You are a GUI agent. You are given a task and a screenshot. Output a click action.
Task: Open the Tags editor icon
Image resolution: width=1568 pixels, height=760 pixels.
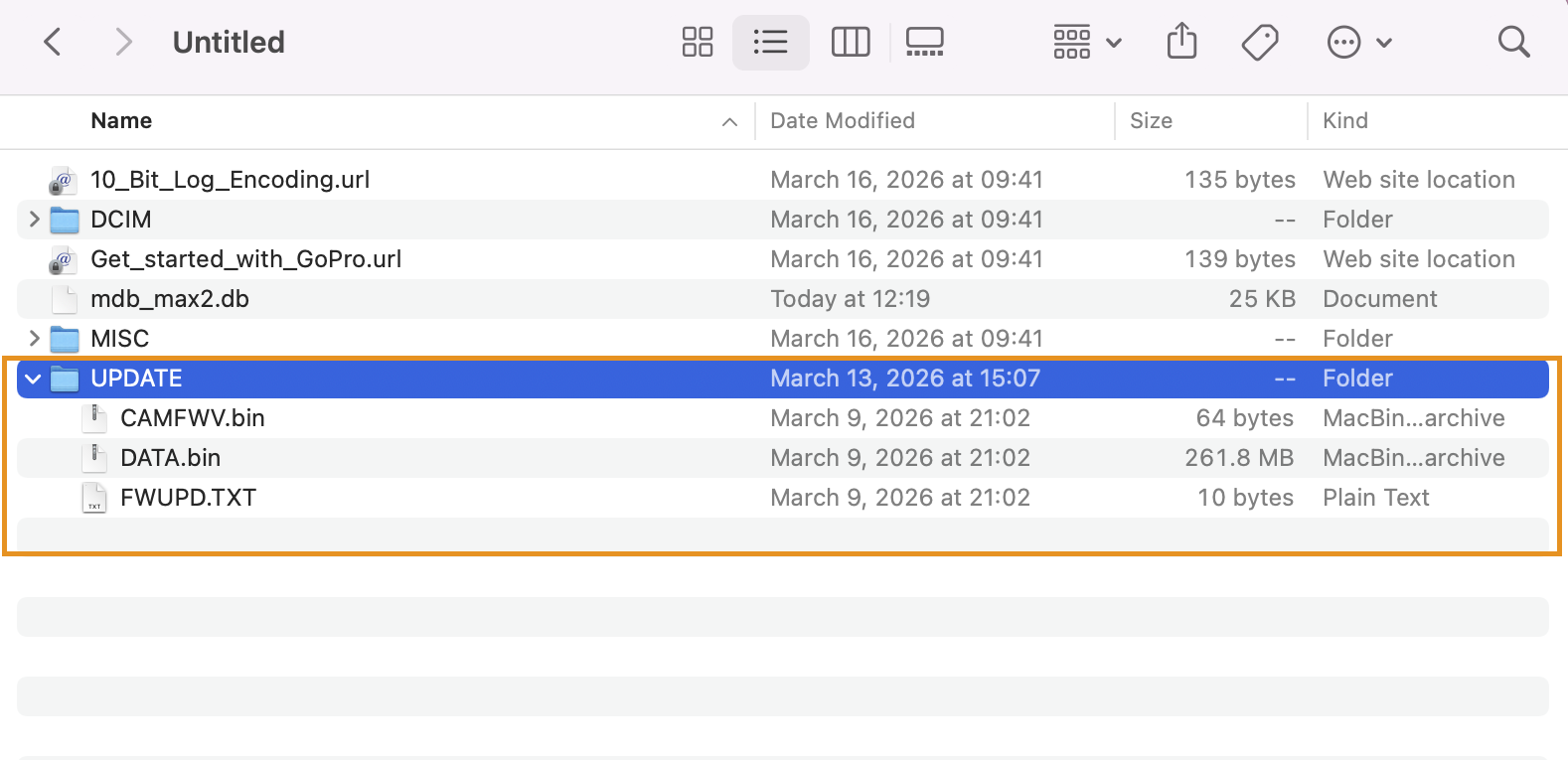1260,42
